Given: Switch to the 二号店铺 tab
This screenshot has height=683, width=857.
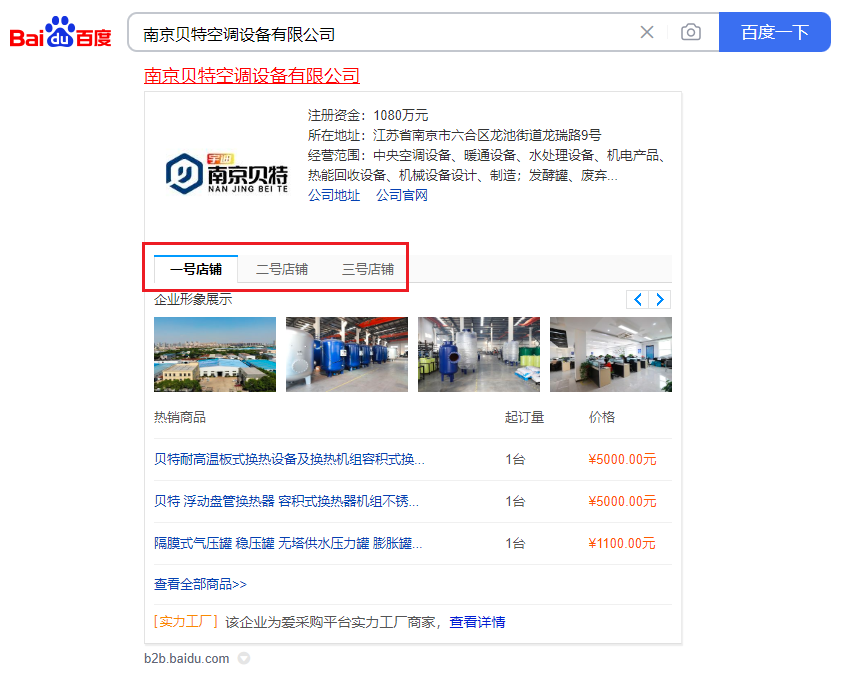Looking at the screenshot, I should [281, 269].
